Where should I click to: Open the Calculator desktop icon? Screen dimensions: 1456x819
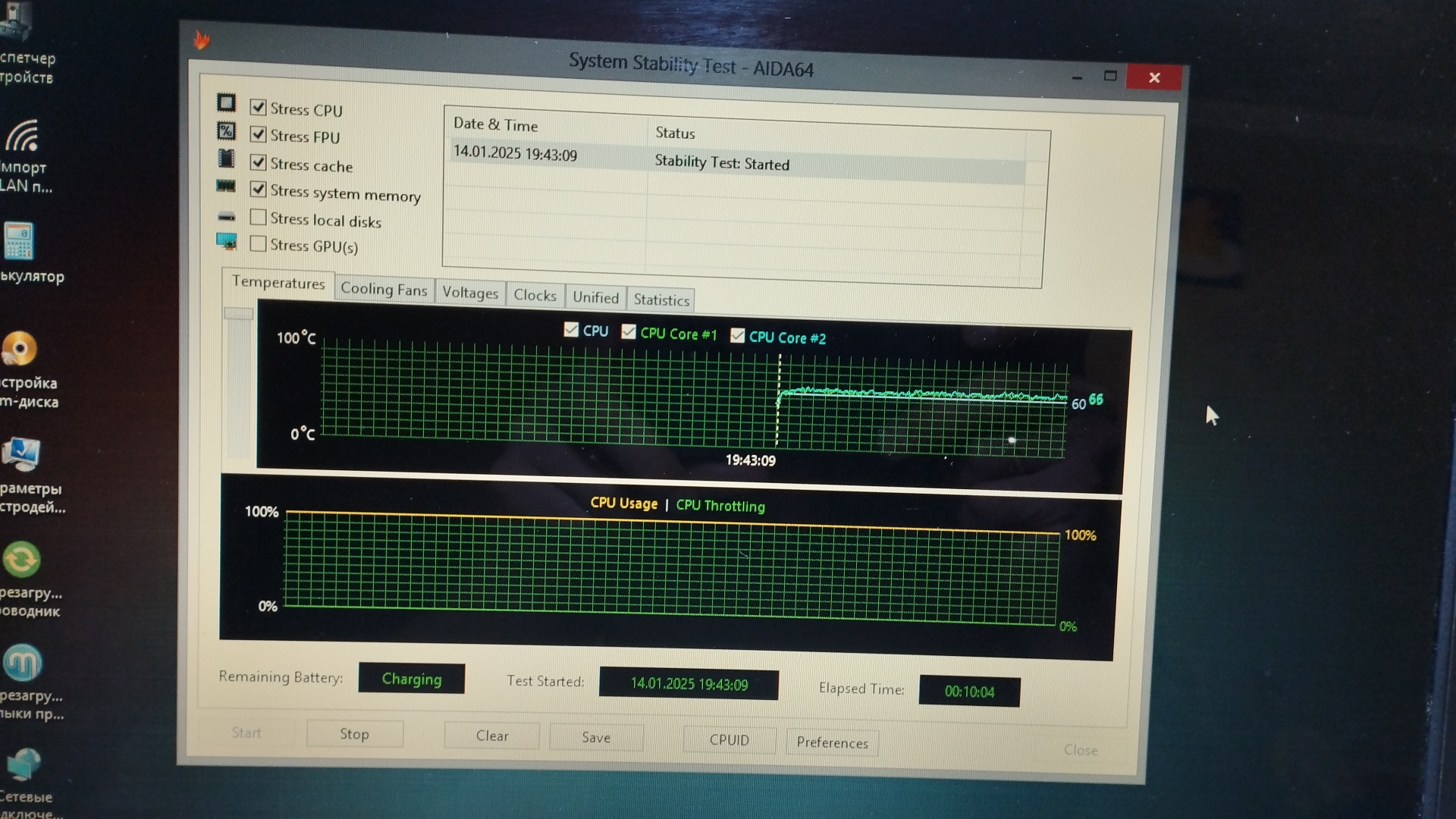coord(19,241)
